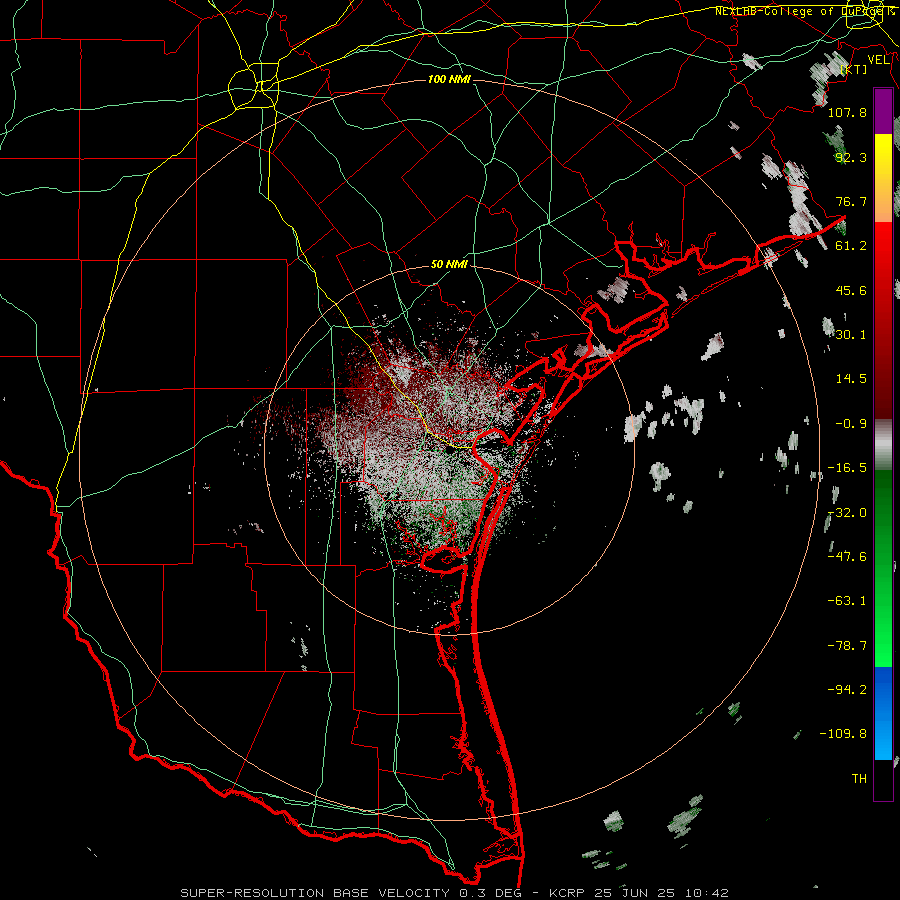Click the purple segment of velocity color bar

tap(883, 111)
